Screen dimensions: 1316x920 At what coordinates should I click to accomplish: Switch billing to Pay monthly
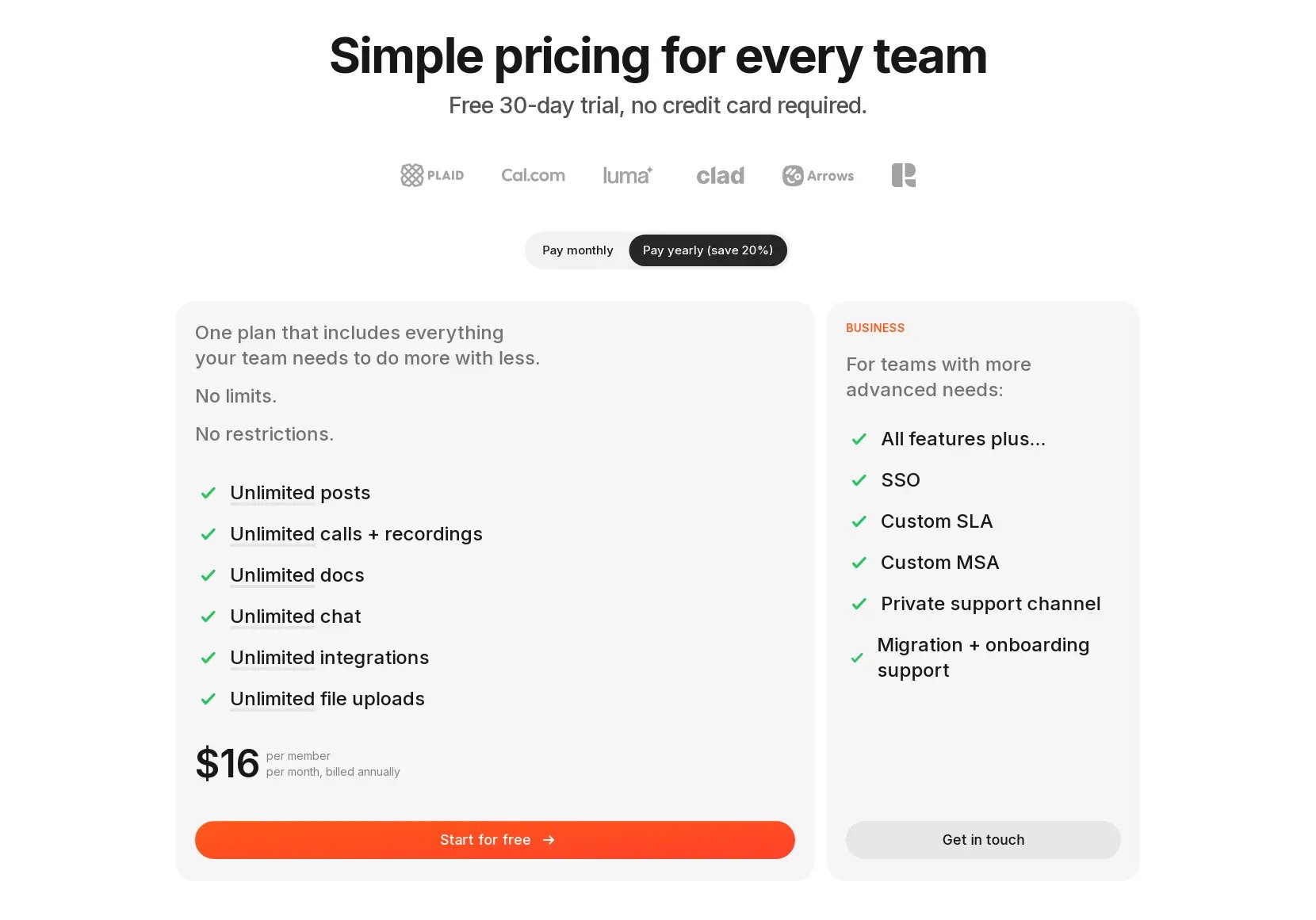[x=577, y=250]
